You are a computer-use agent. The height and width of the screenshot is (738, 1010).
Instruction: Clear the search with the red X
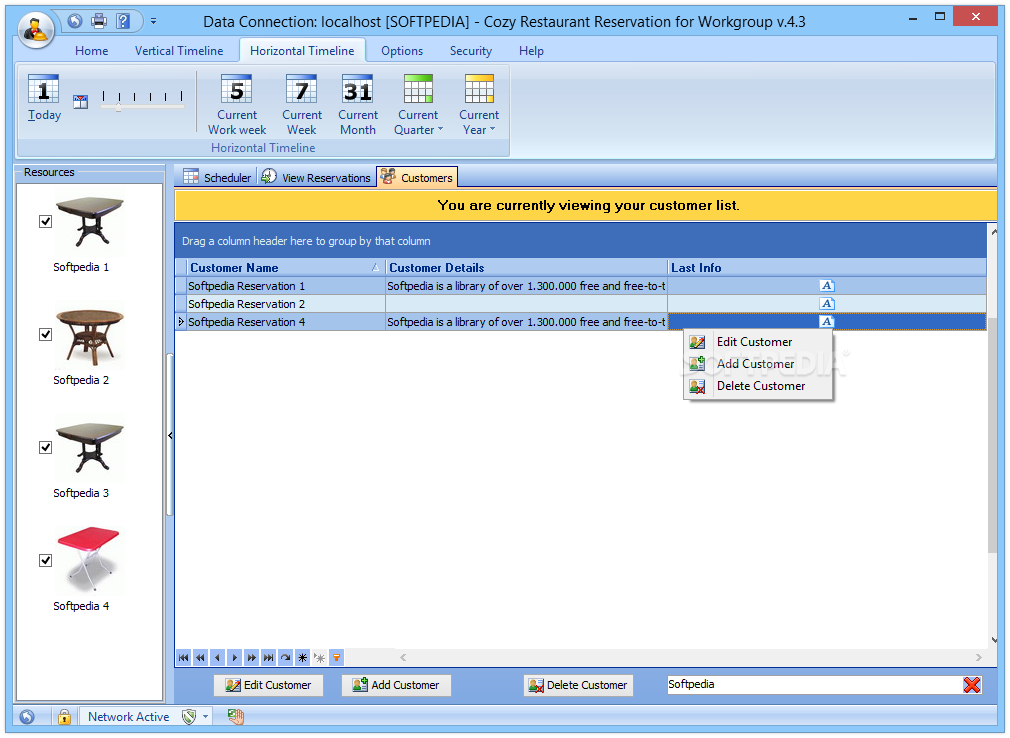click(971, 685)
